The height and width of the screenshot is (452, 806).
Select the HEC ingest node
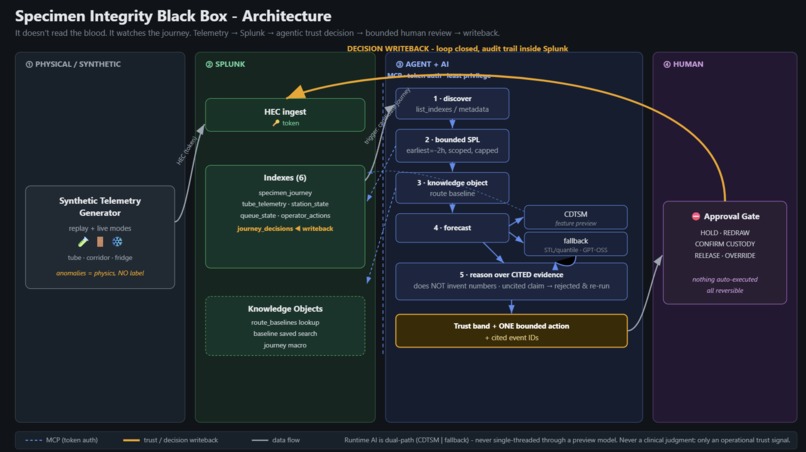pos(285,115)
